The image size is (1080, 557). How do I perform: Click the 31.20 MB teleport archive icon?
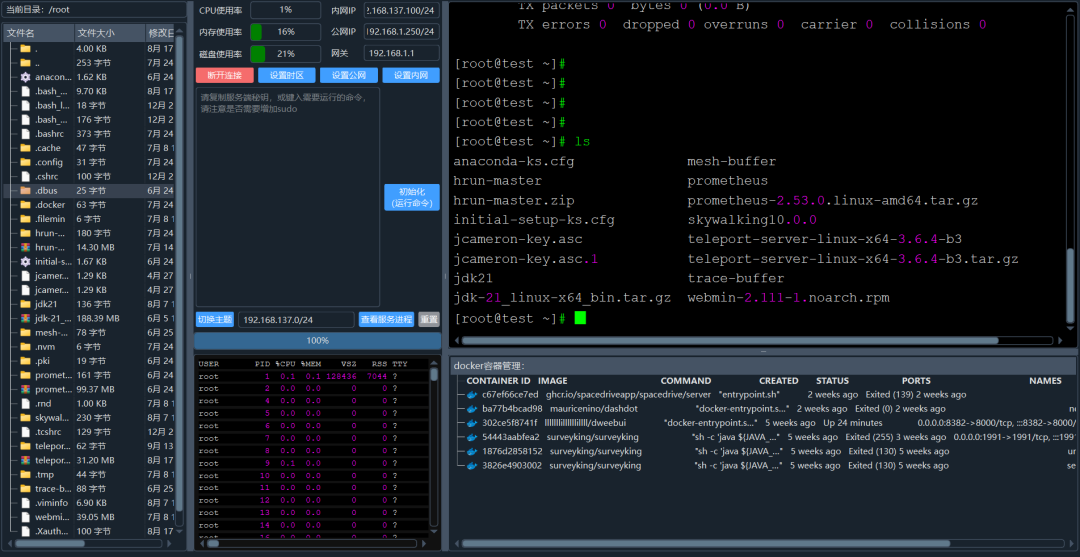click(x=25, y=460)
